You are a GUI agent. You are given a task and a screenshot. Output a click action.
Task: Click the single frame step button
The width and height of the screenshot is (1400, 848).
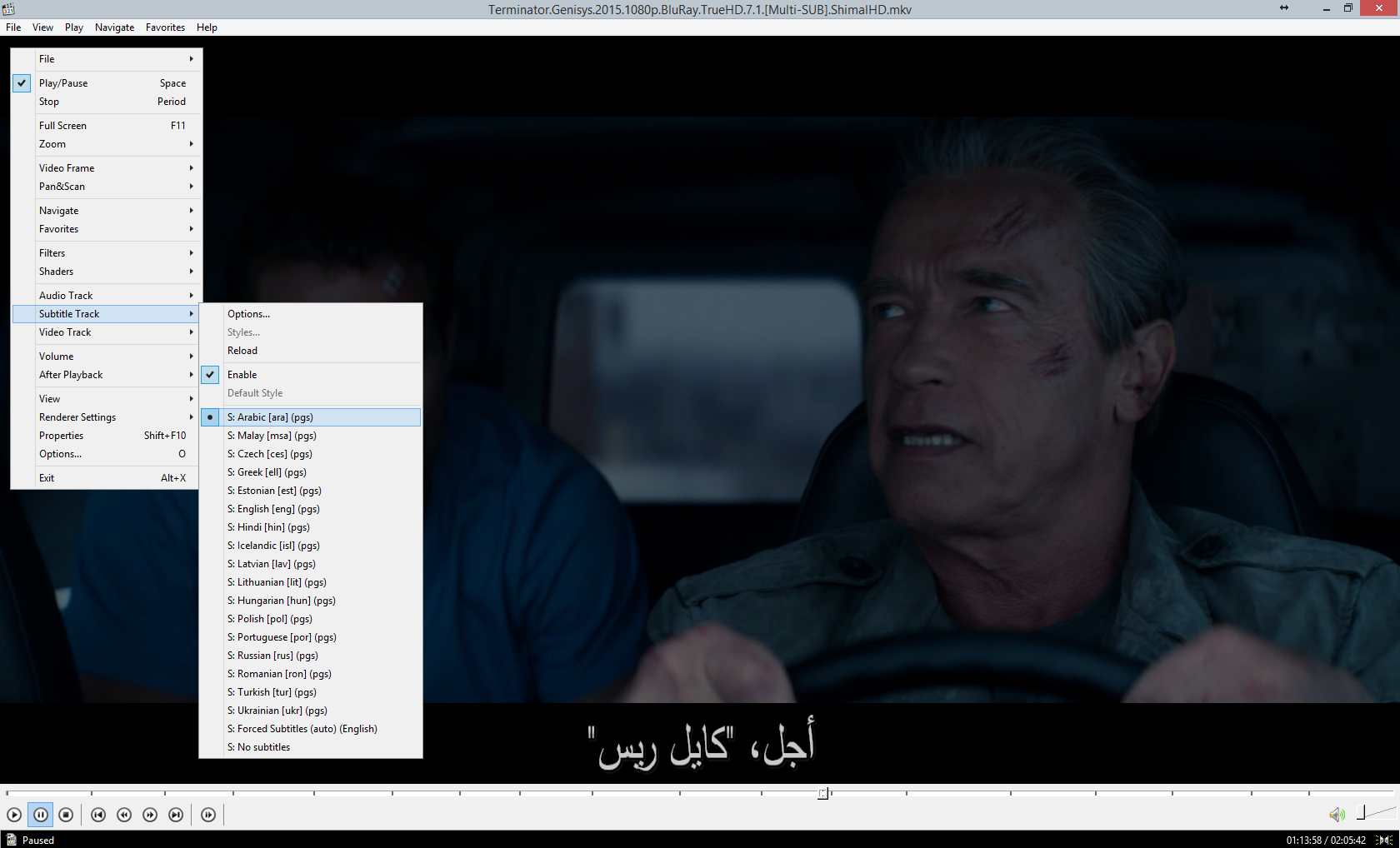point(208,815)
